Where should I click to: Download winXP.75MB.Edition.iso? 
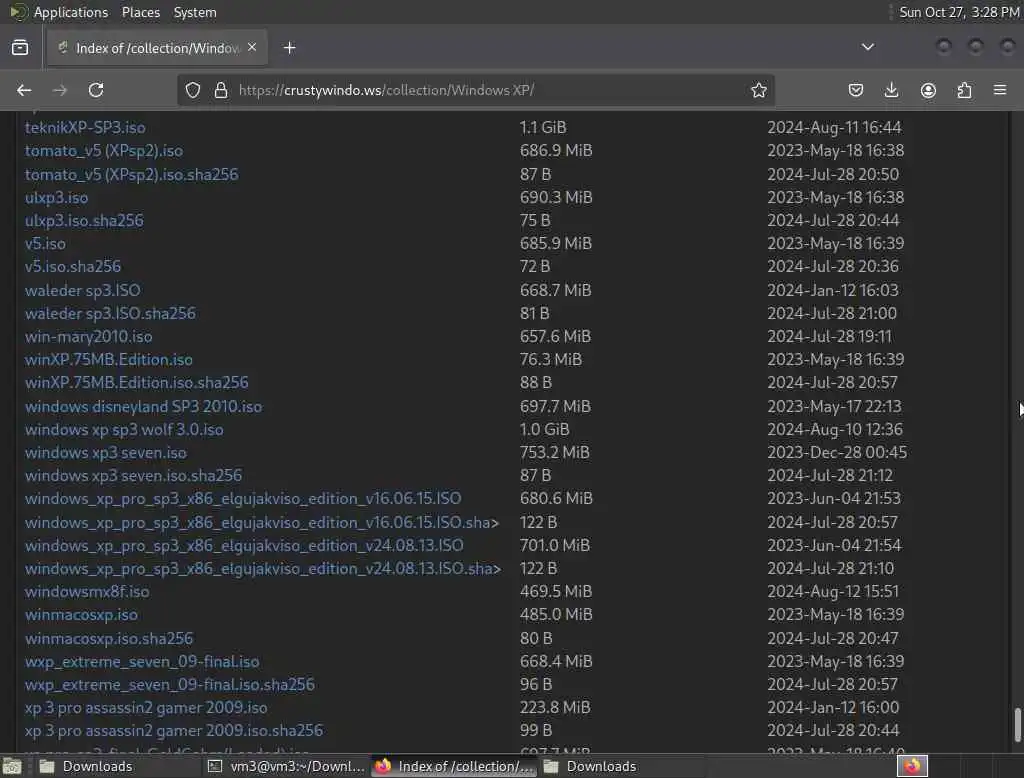tap(108, 360)
